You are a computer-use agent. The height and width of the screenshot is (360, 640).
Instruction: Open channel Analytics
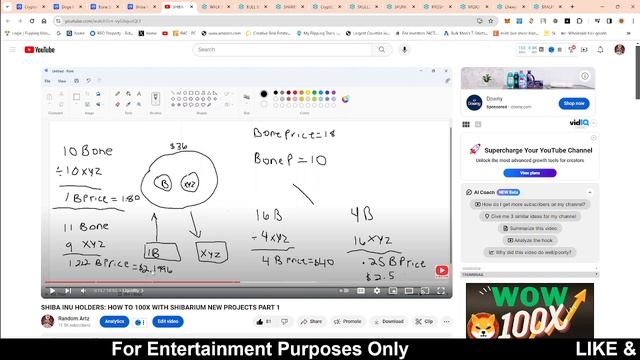(114, 322)
